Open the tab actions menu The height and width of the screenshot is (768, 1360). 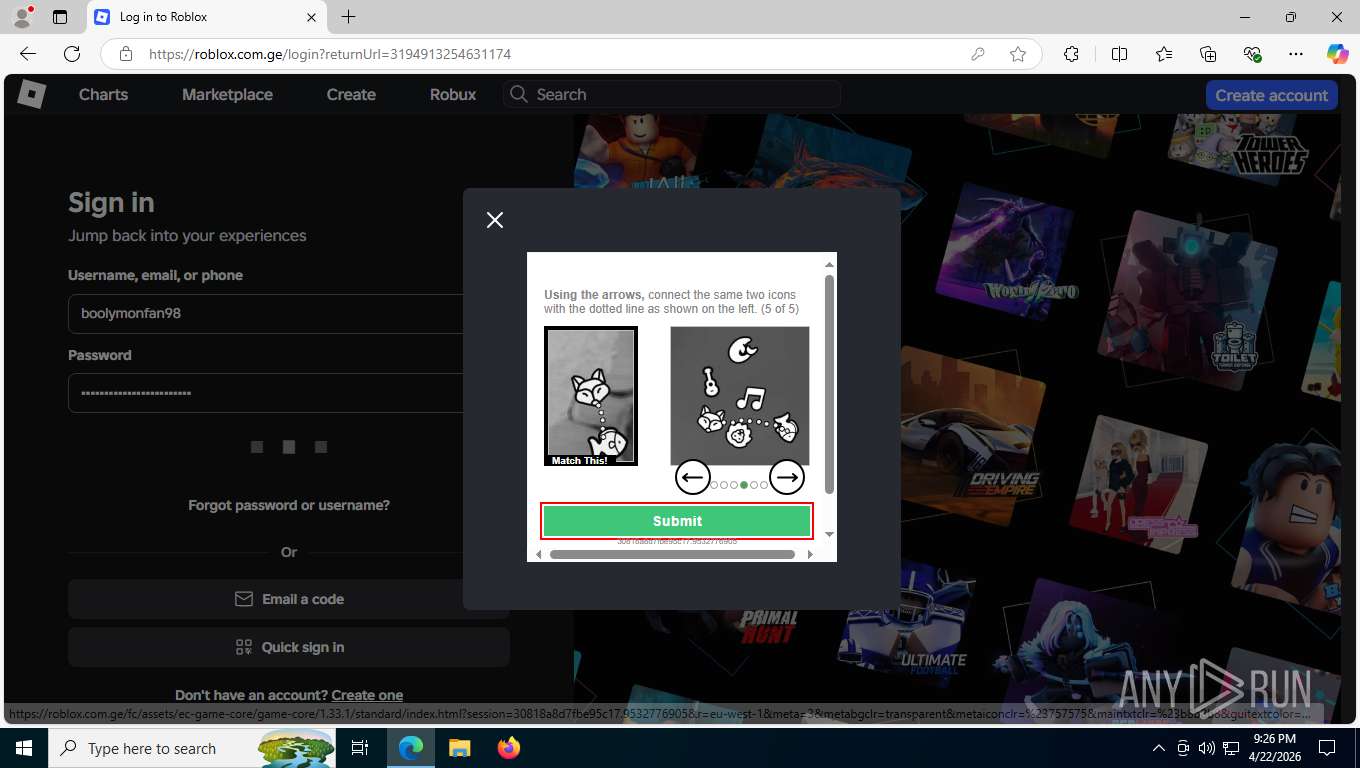[60, 17]
